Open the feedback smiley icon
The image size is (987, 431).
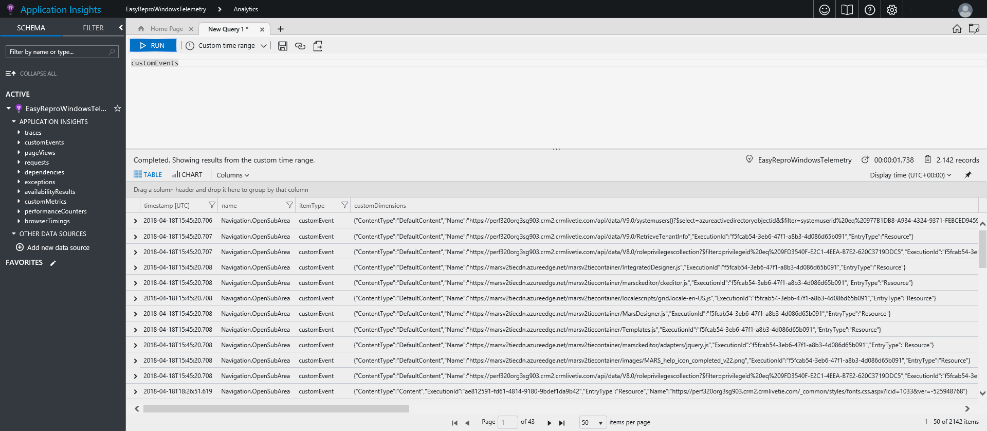825,9
